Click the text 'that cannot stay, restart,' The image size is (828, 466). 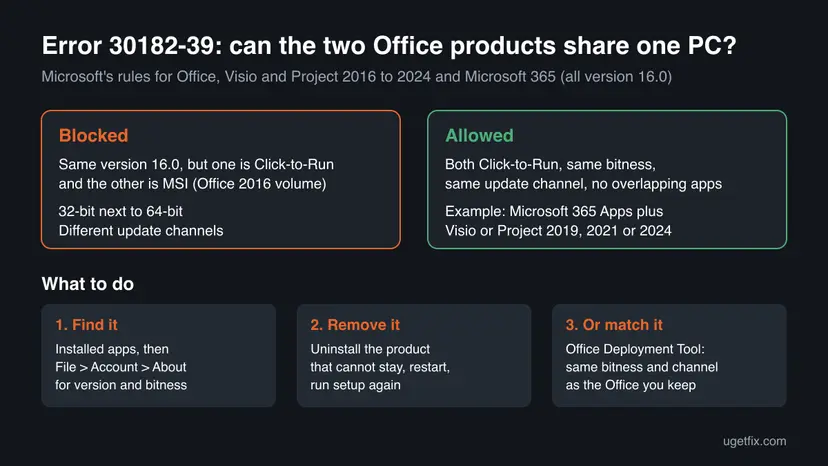[380, 367]
